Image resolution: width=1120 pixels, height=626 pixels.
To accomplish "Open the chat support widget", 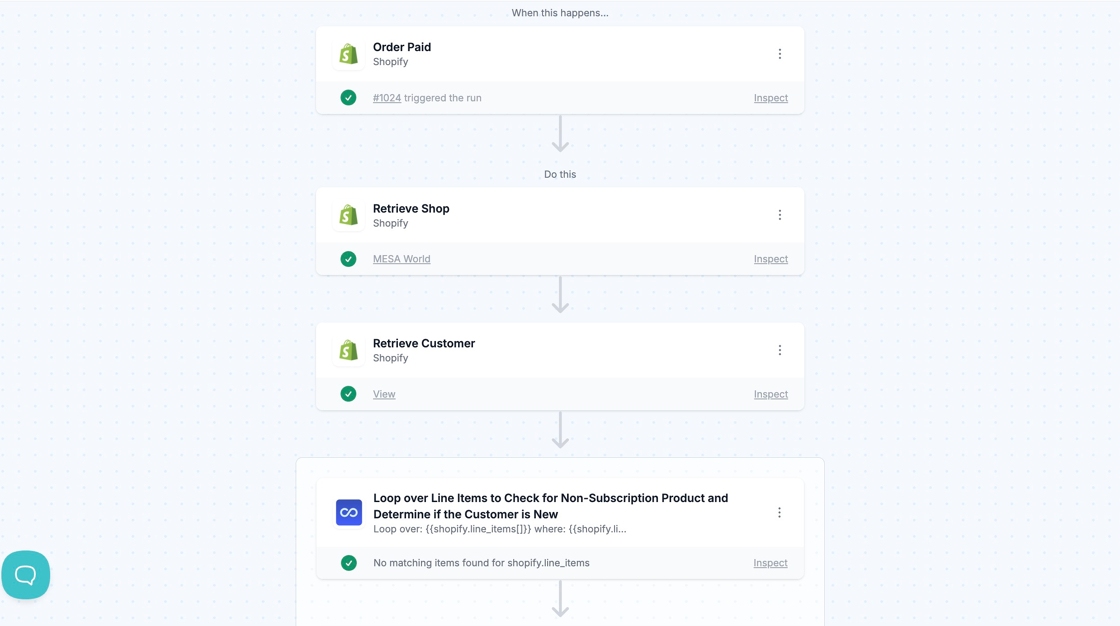I will tap(26, 575).
